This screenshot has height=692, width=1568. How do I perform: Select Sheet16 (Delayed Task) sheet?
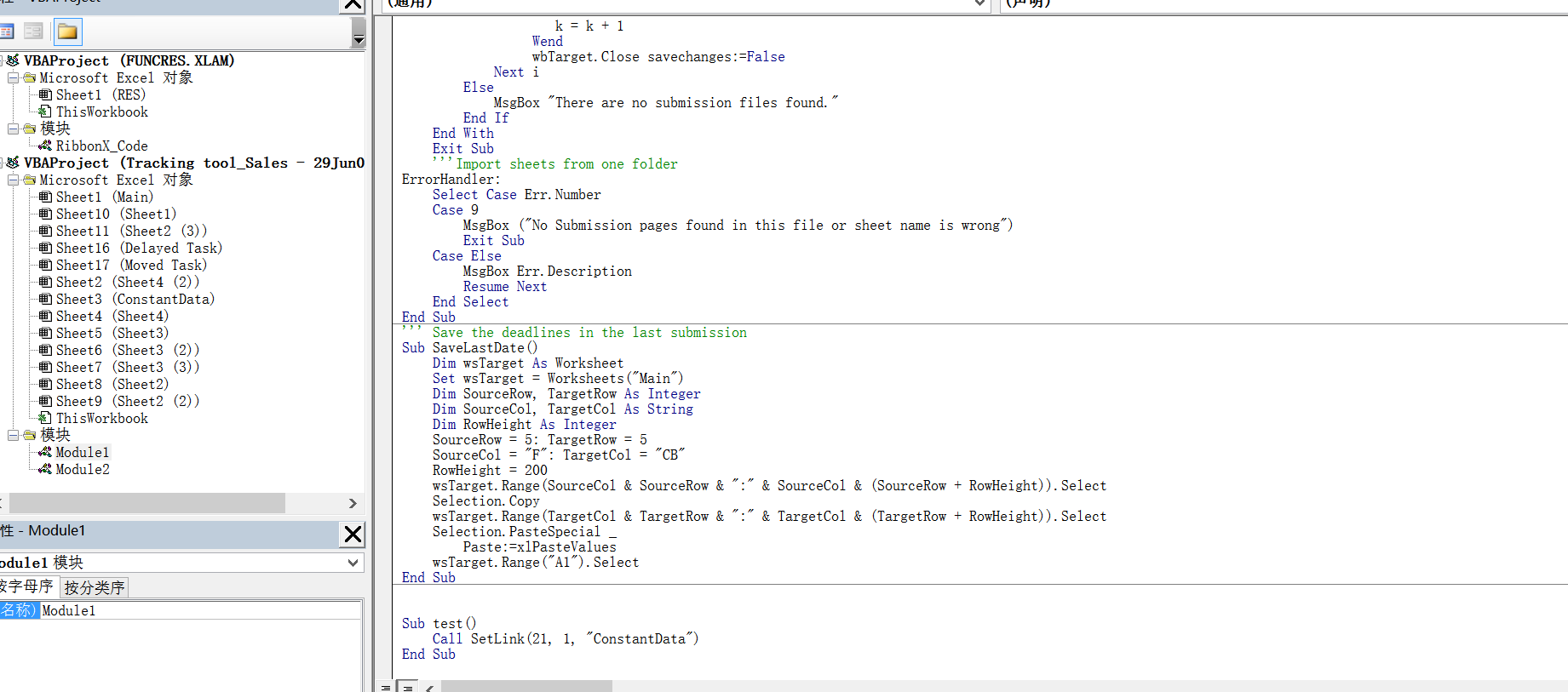[x=139, y=248]
